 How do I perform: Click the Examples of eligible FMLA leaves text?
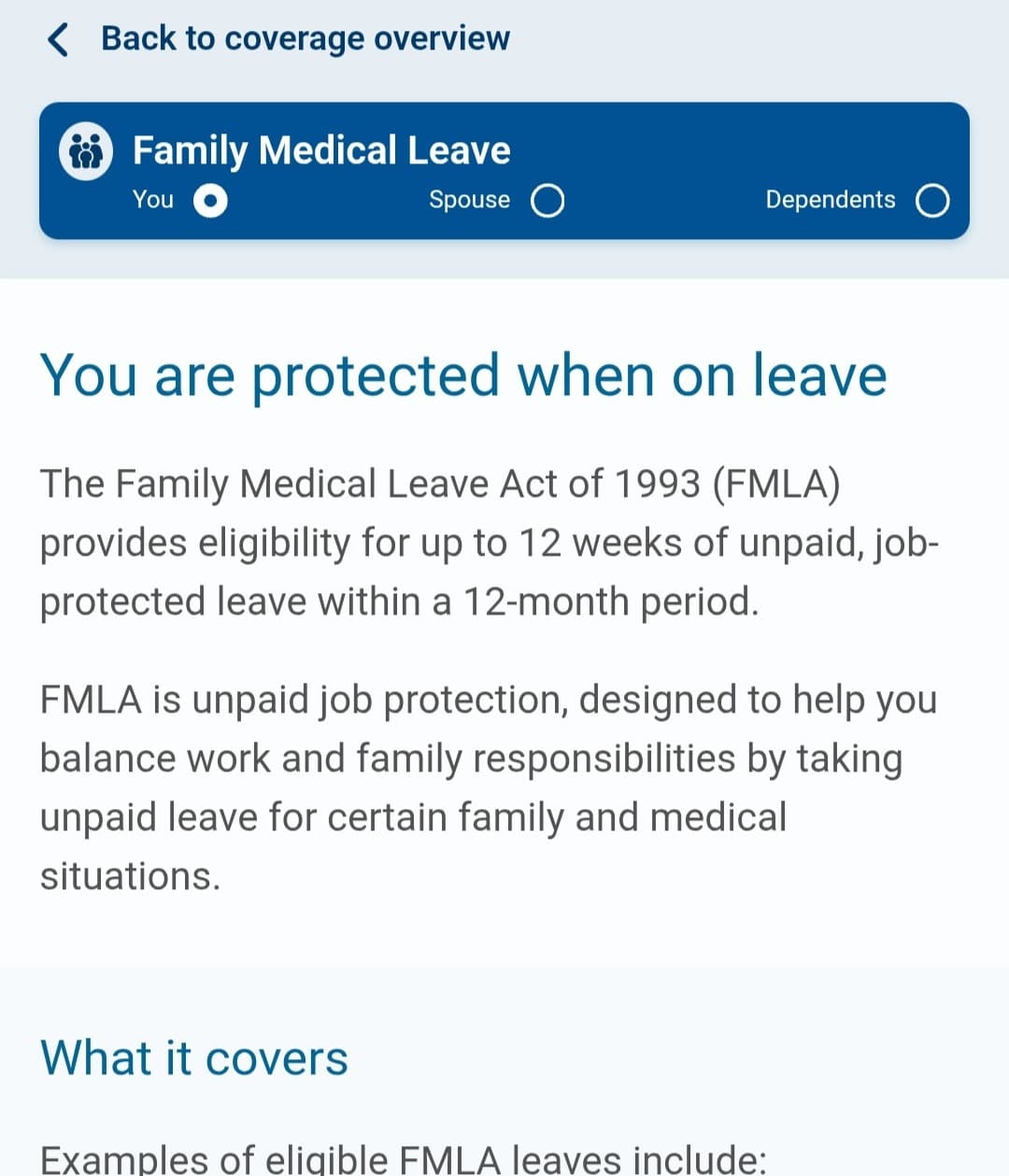(x=404, y=1159)
